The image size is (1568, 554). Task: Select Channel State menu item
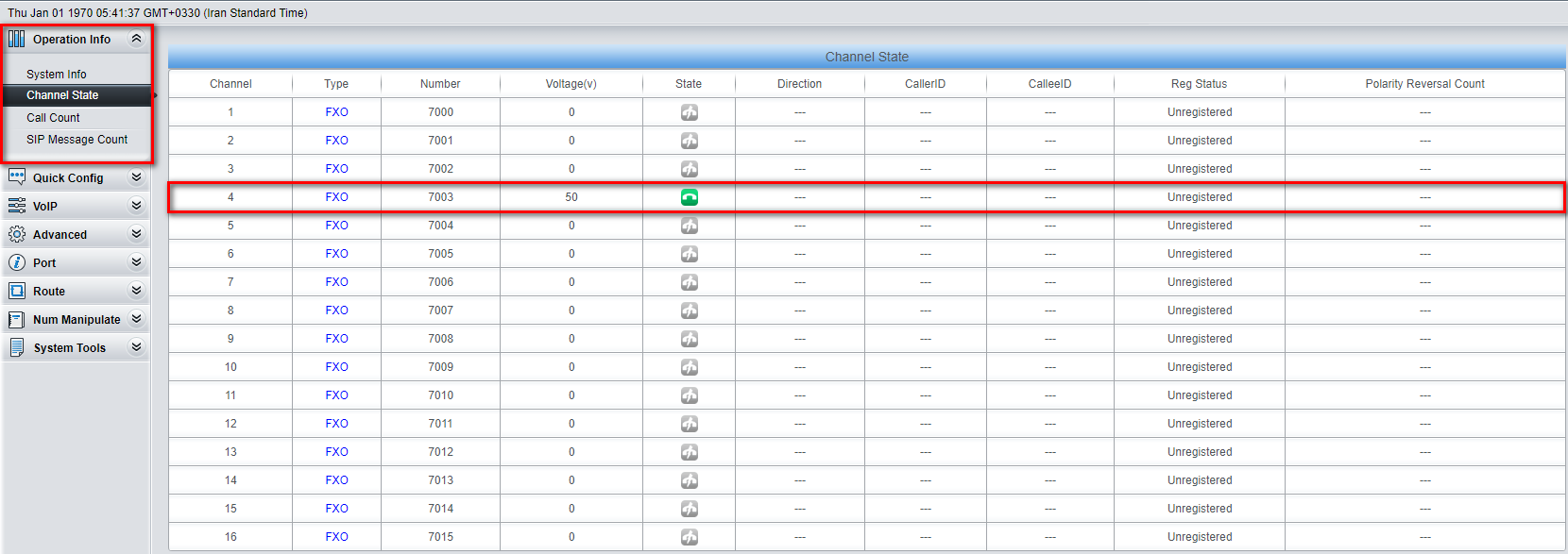tap(62, 95)
